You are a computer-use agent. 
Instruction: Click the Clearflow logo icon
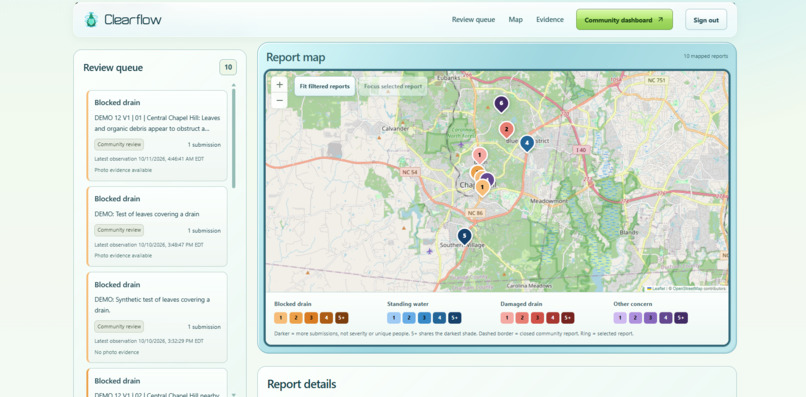point(91,20)
